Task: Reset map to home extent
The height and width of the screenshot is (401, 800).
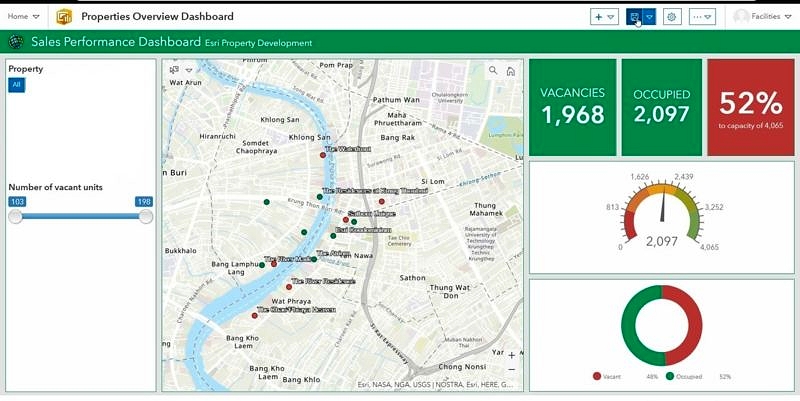Action: (x=510, y=71)
